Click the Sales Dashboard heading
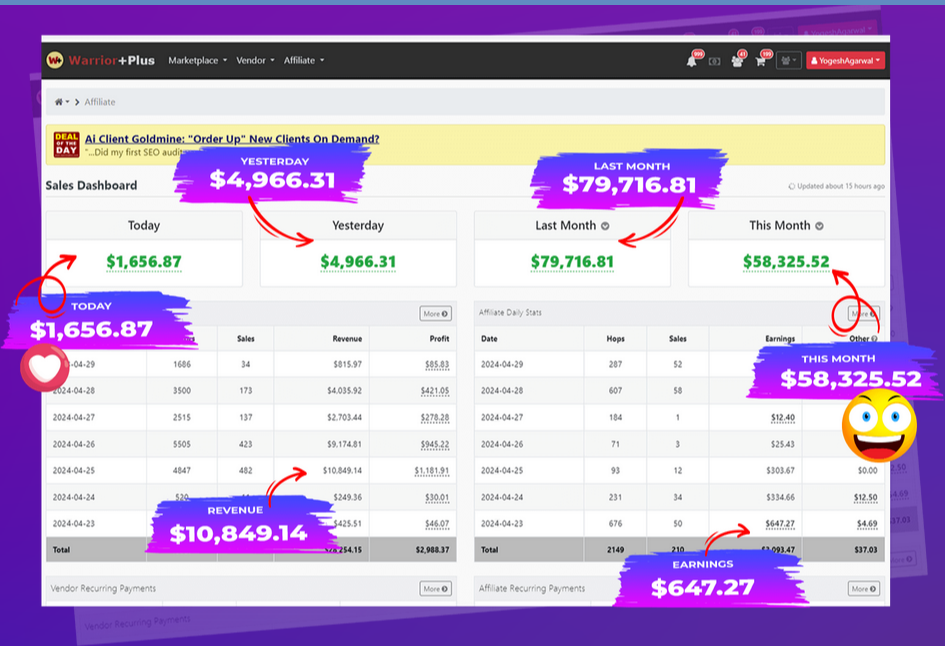The height and width of the screenshot is (646, 945). pos(92,186)
